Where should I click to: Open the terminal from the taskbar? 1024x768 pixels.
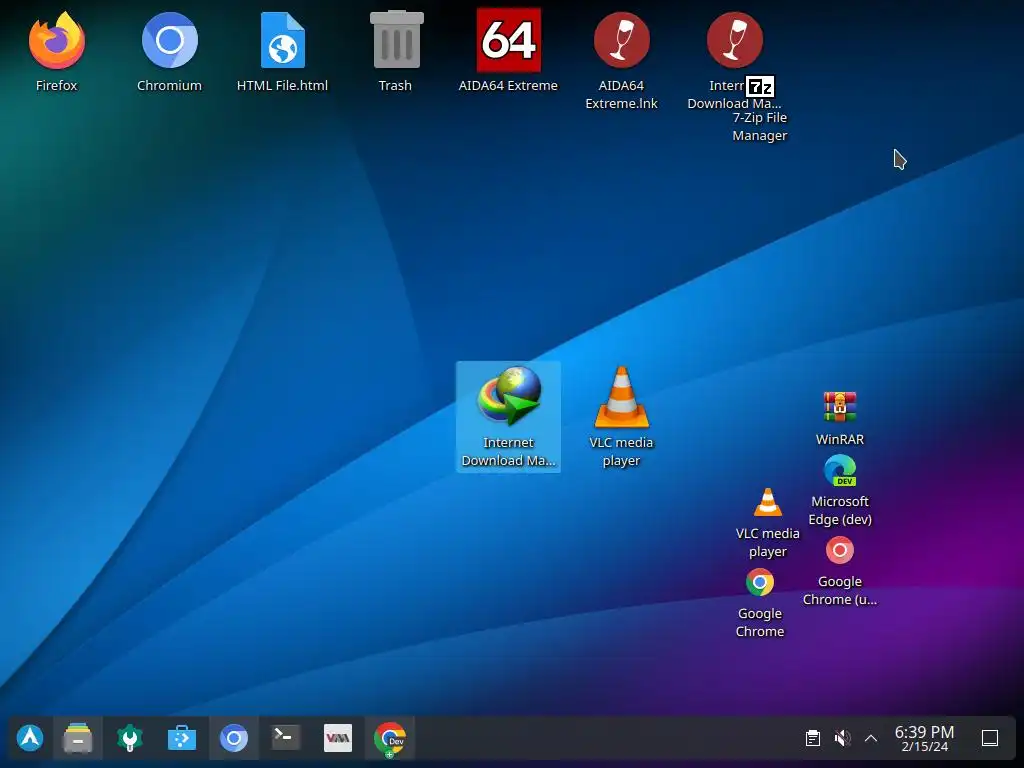[x=285, y=737]
